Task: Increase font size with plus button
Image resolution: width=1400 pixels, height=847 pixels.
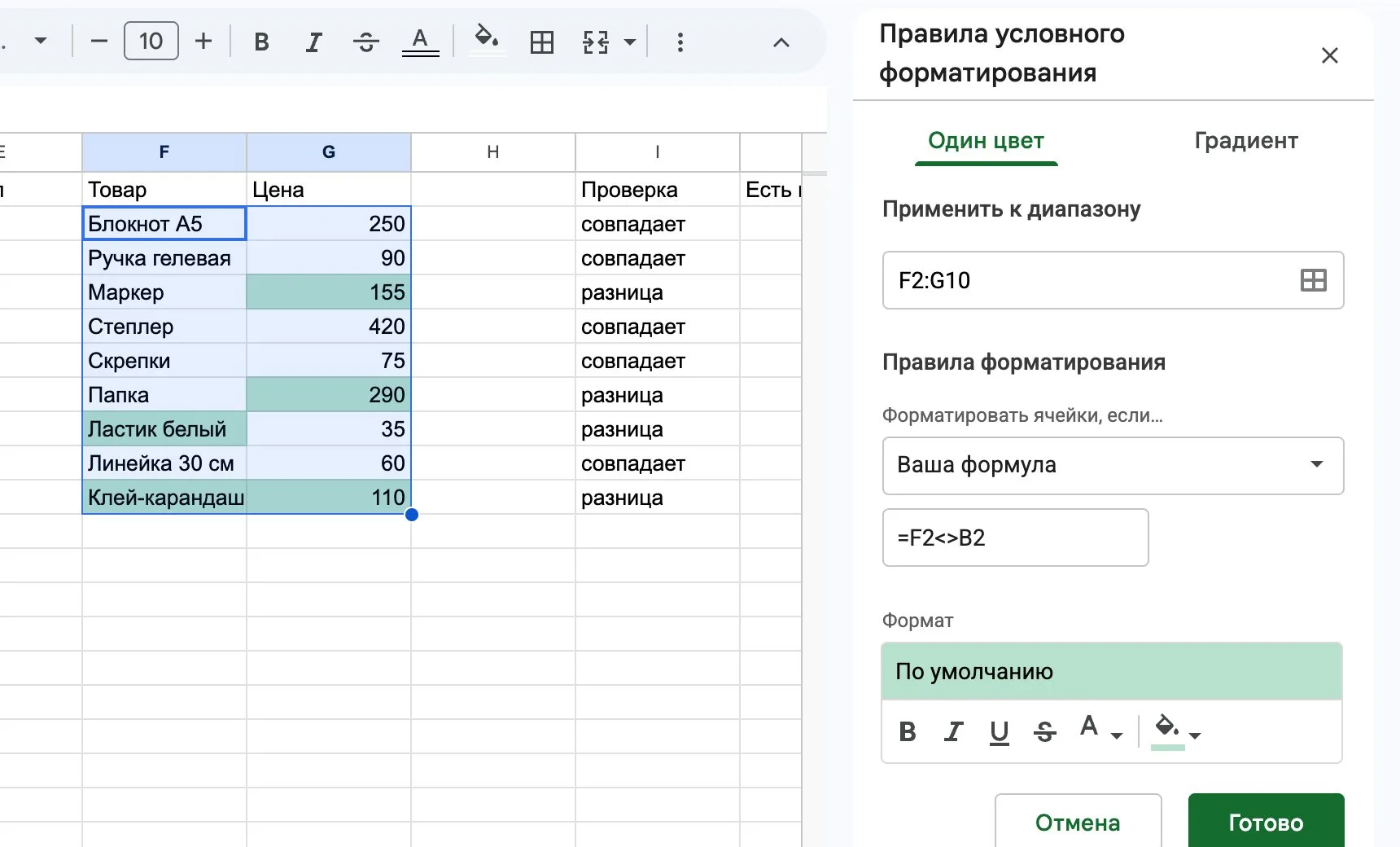Action: click(203, 41)
